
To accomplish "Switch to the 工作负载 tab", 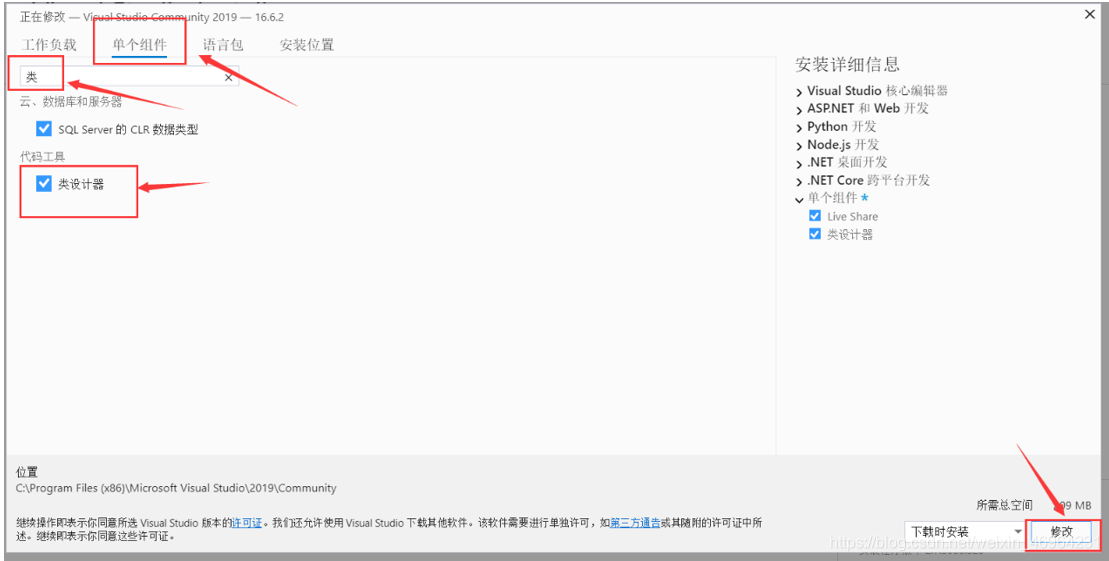I will 49,45.
